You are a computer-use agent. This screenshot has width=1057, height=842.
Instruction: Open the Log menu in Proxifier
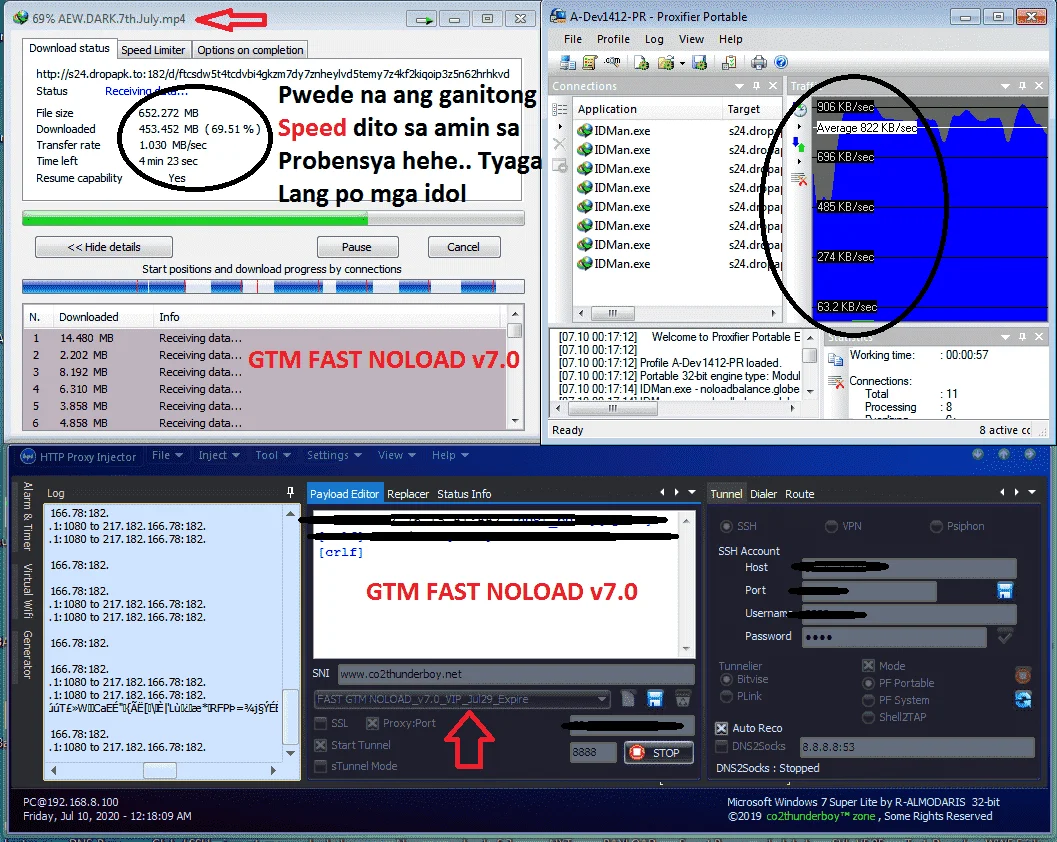coord(654,39)
